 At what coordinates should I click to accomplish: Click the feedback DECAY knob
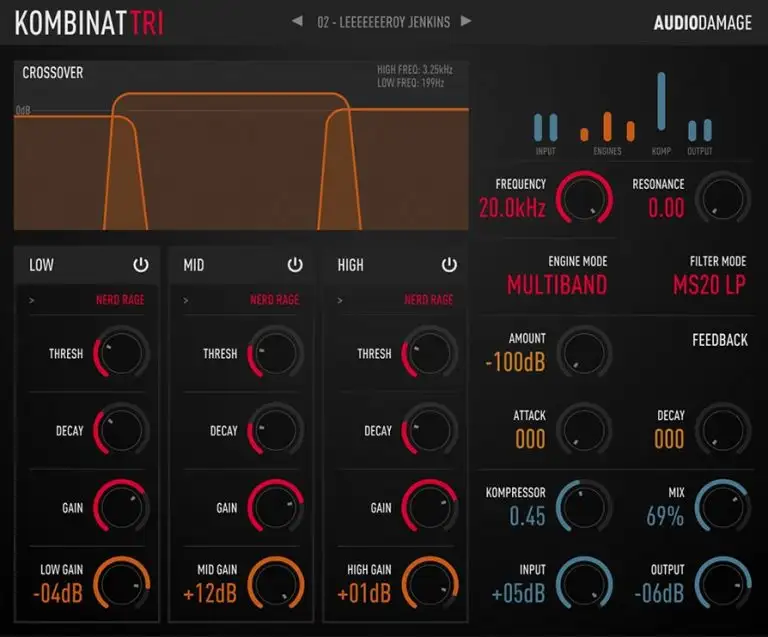pyautogui.click(x=723, y=429)
